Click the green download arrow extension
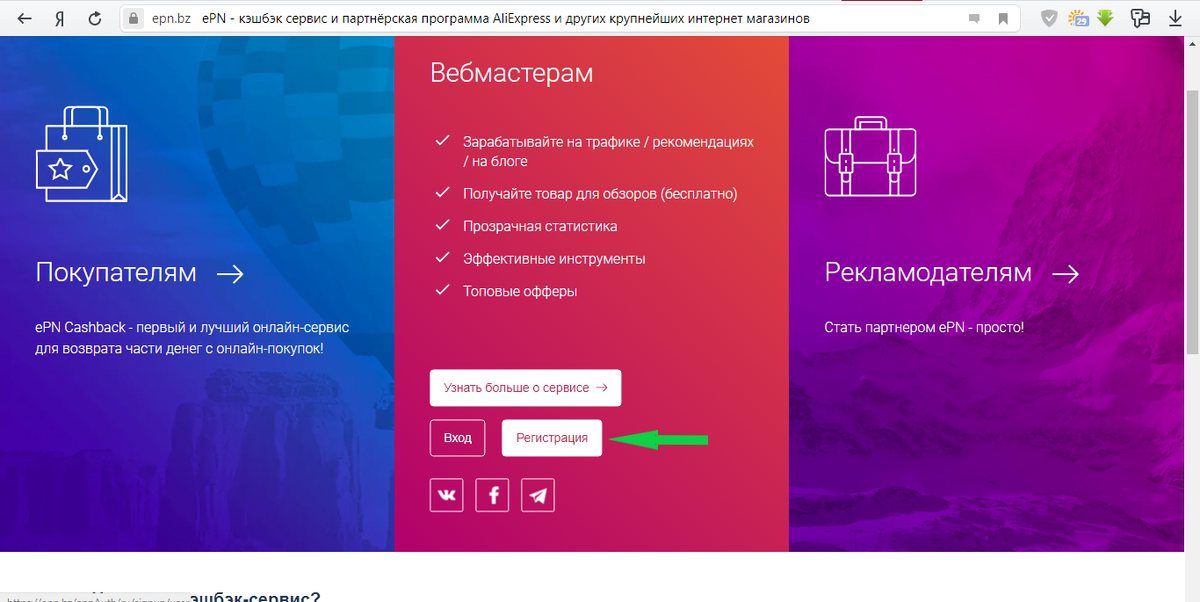The height and width of the screenshot is (602, 1200). (1106, 18)
